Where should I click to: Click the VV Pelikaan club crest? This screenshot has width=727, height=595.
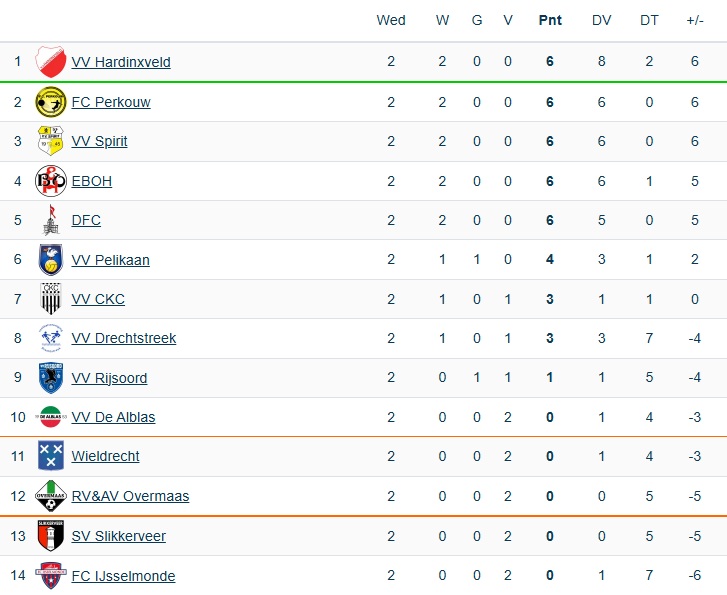(x=50, y=260)
